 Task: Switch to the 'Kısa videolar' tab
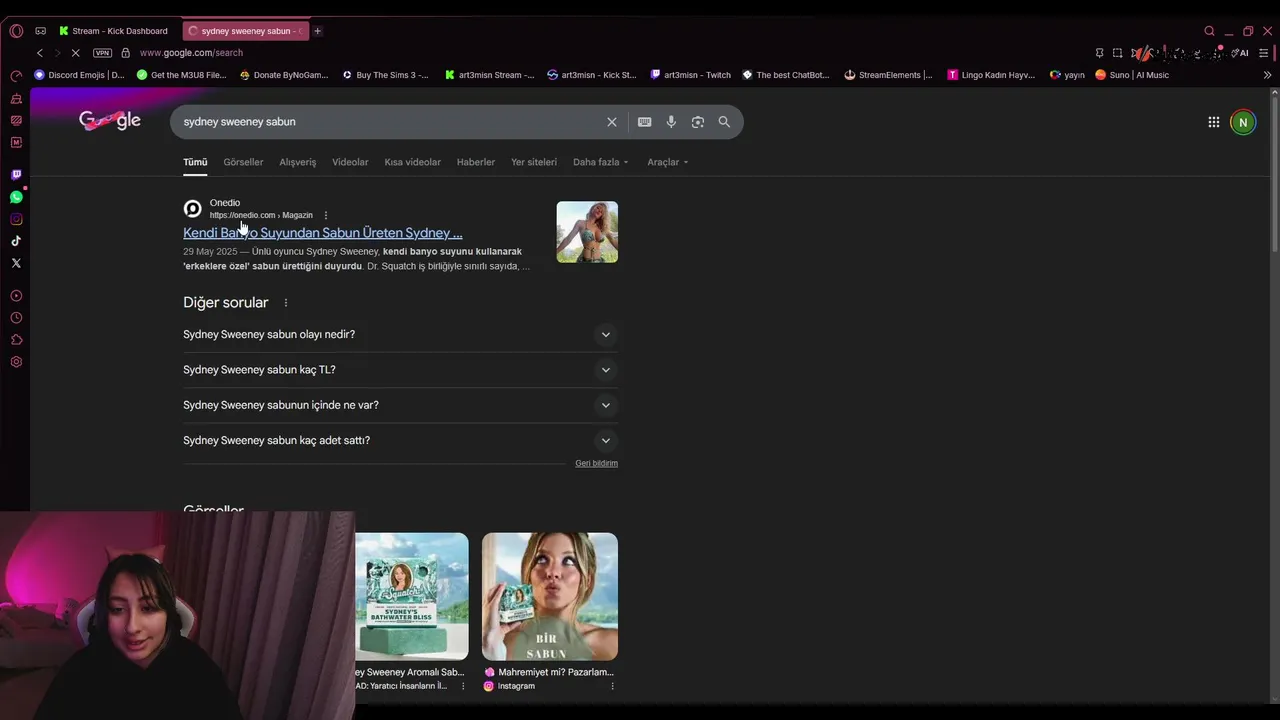click(x=412, y=162)
